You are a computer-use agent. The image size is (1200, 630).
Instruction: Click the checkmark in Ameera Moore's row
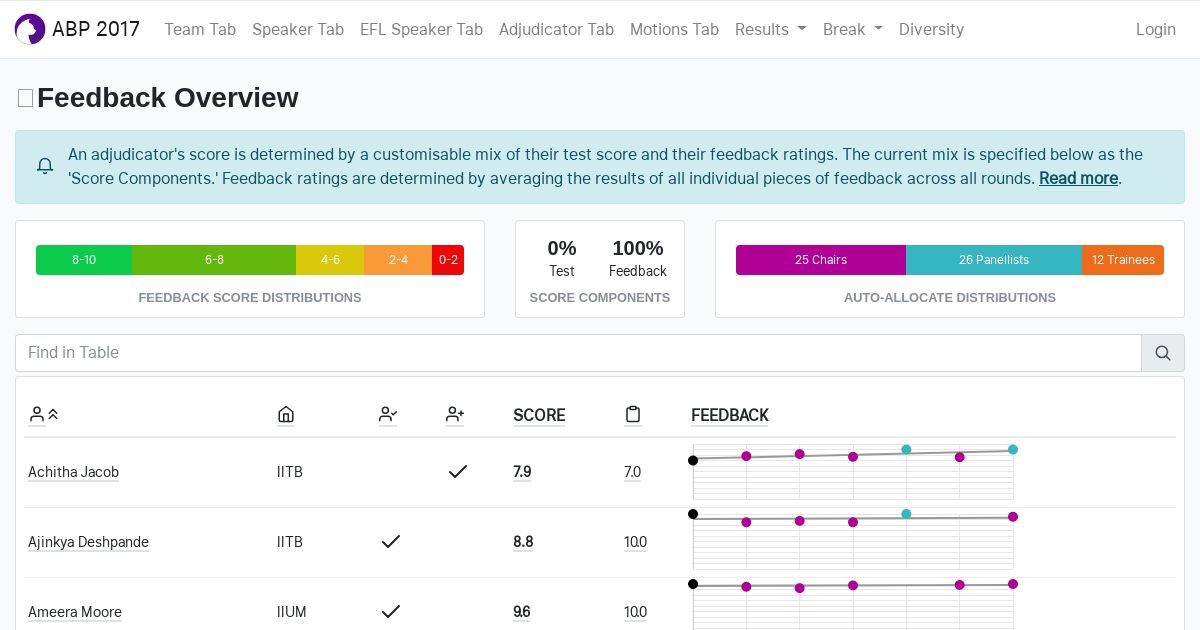point(391,611)
